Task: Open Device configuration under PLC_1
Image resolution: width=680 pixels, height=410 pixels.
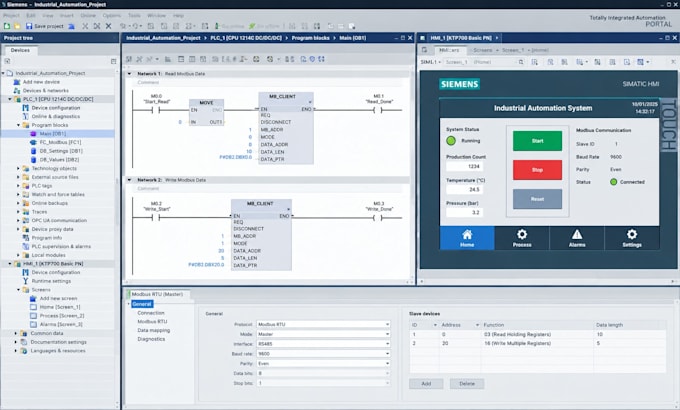Action: coord(56,108)
